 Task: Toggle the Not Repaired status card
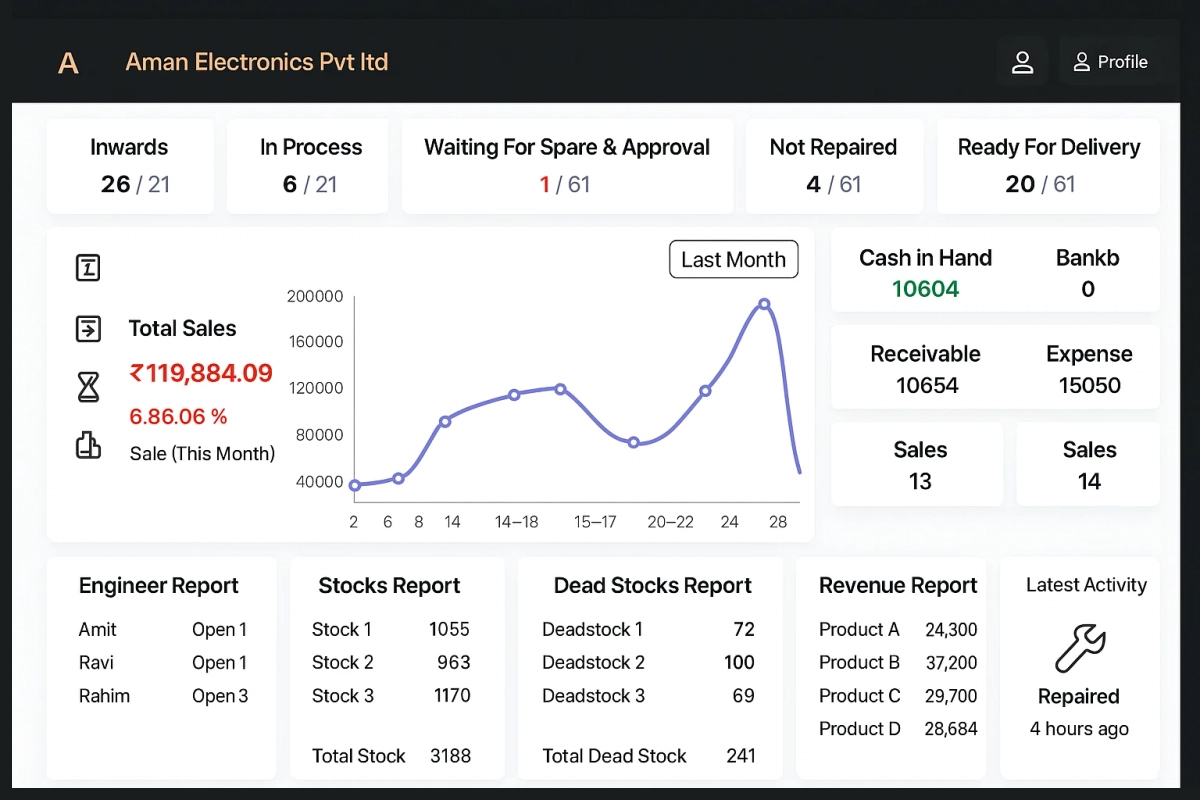click(x=833, y=165)
